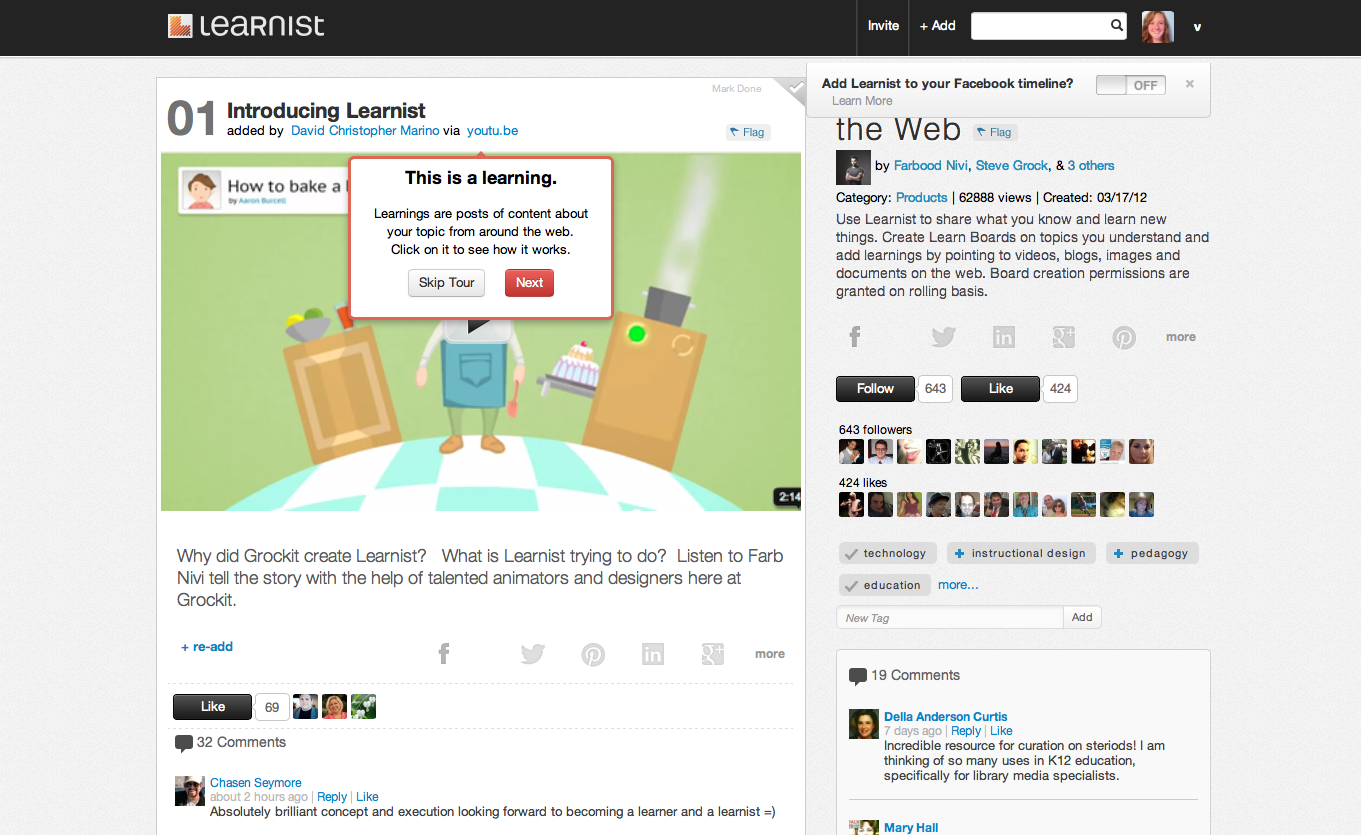Open the + Add menu
Image resolution: width=1361 pixels, height=835 pixels.
[938, 26]
